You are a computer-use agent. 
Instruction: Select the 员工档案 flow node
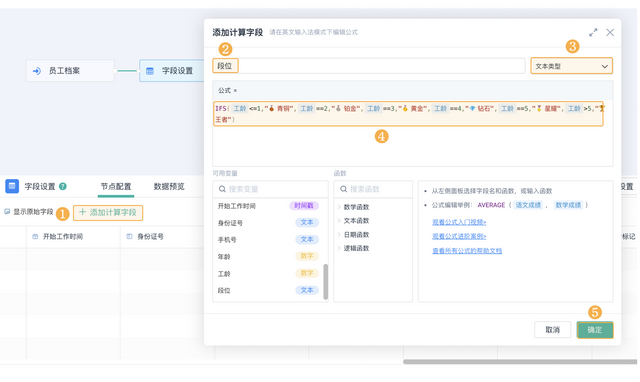click(x=70, y=71)
